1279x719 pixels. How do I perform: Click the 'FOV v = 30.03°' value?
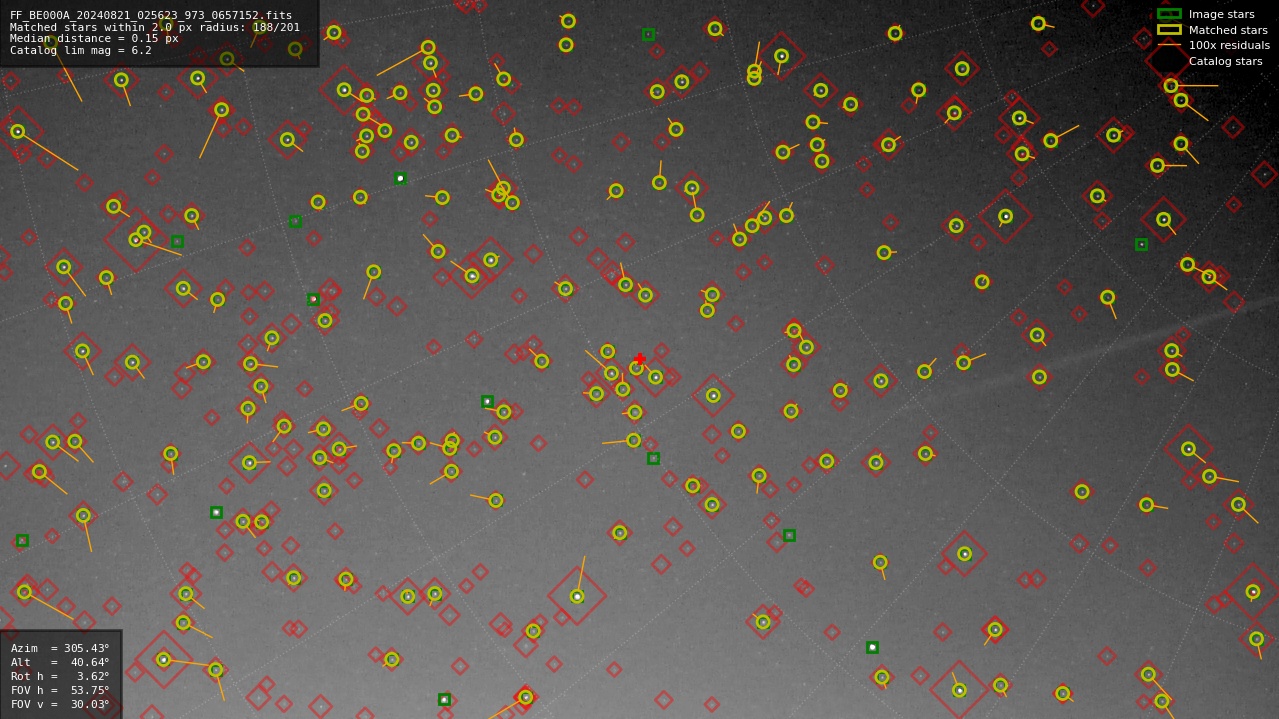(60, 704)
